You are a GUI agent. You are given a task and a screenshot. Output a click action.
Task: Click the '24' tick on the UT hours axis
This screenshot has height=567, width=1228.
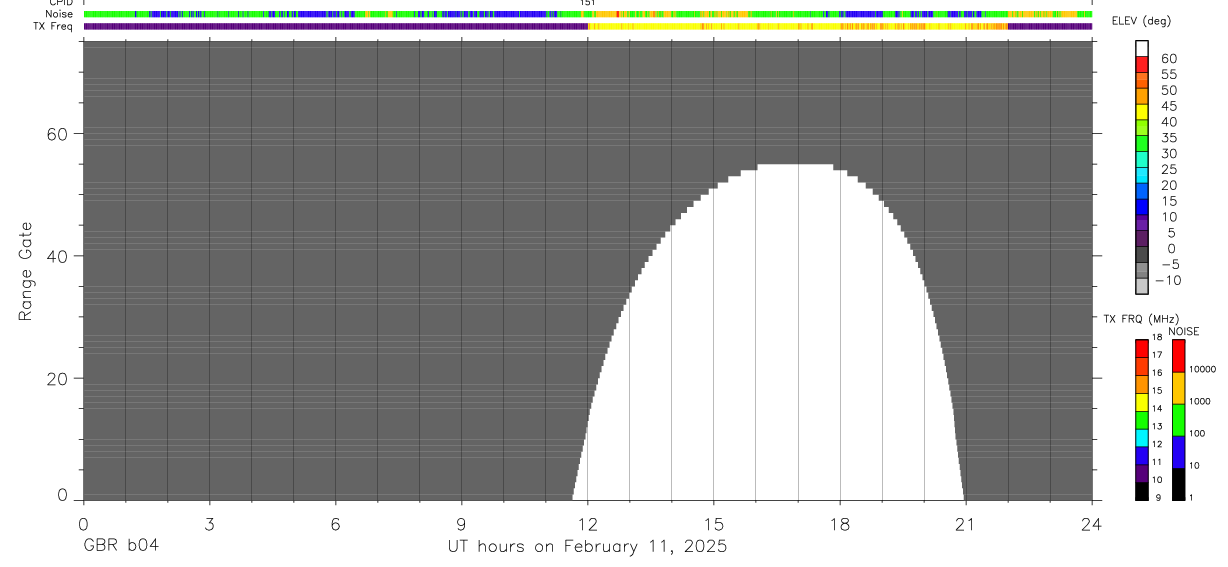[x=1092, y=523]
